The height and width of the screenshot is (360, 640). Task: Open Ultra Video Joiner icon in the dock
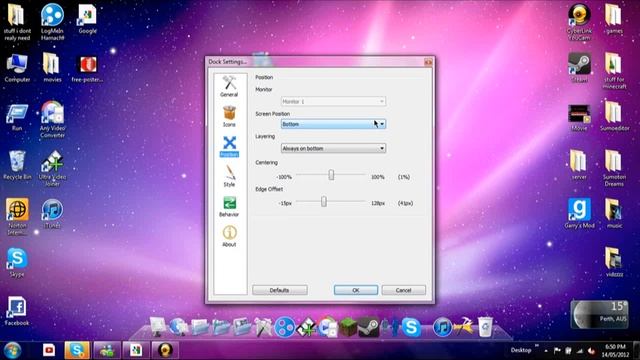click(306, 327)
